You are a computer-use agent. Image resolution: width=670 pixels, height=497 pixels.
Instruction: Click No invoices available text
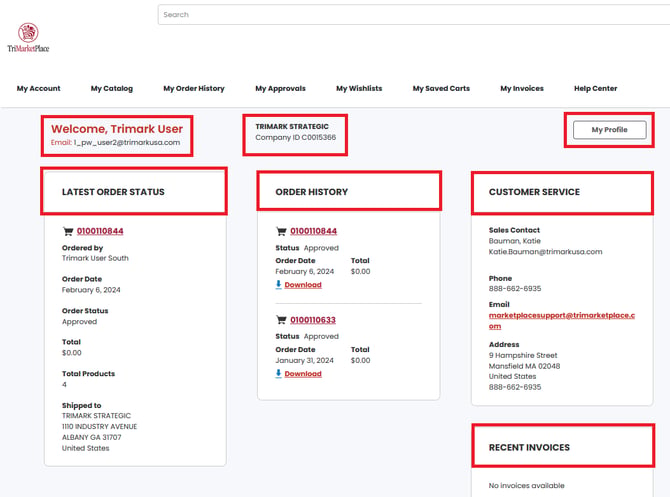click(x=526, y=485)
